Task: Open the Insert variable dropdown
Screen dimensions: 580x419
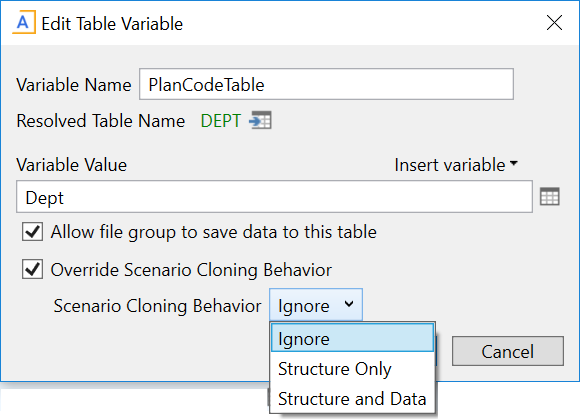Action: (456, 165)
